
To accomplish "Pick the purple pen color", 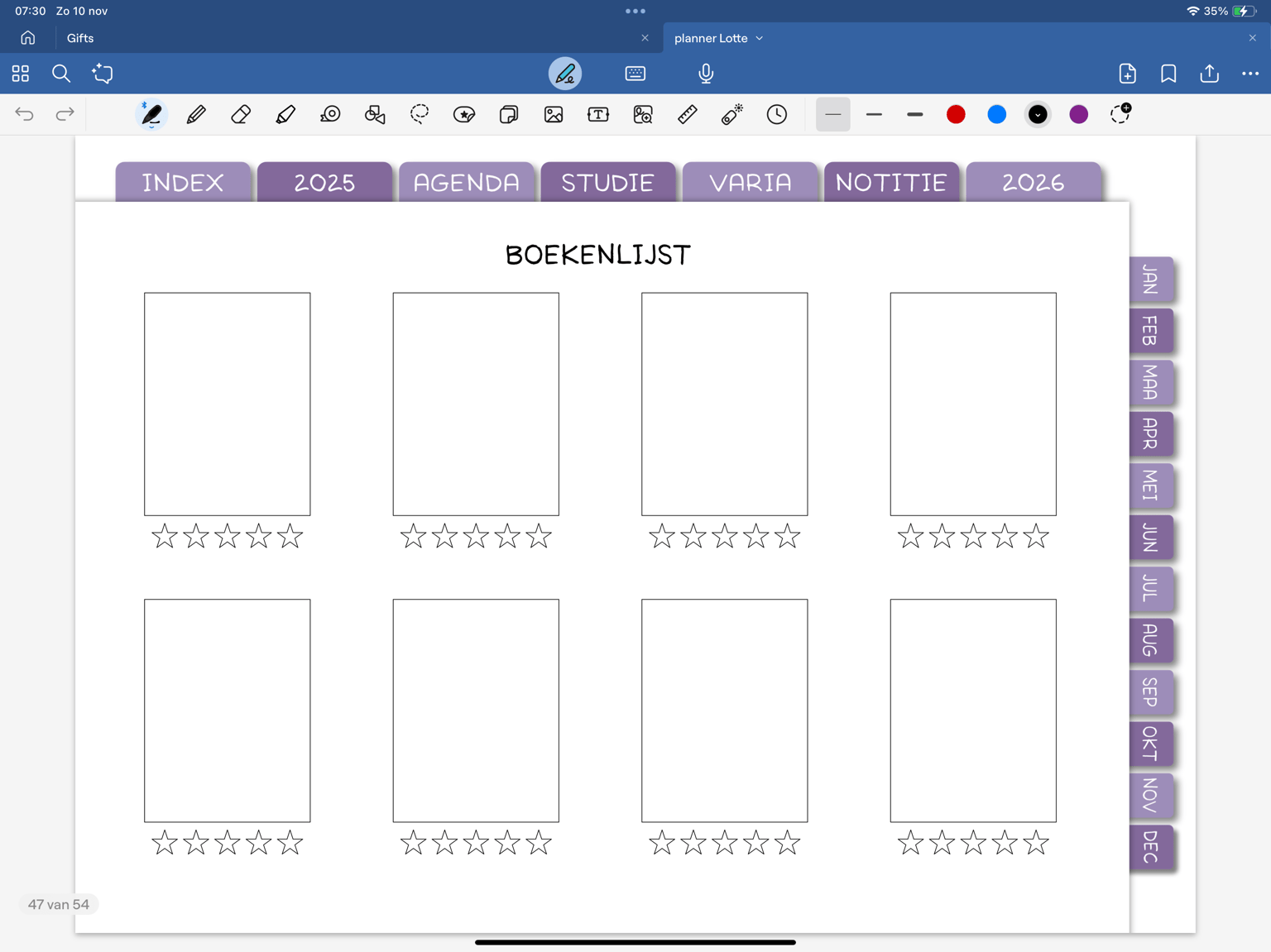I will pyautogui.click(x=1079, y=114).
